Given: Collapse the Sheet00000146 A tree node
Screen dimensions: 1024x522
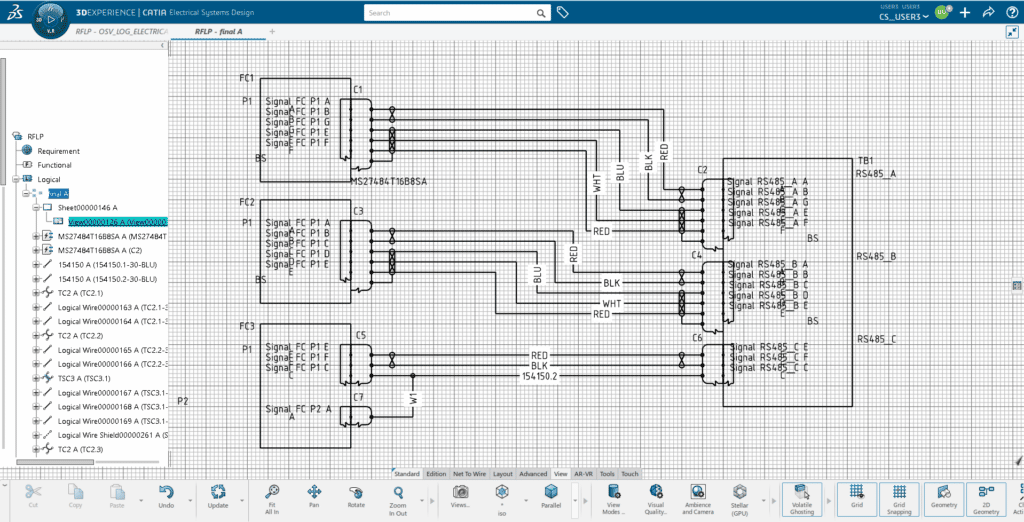Looking at the screenshot, I should pyautogui.click(x=35, y=207).
